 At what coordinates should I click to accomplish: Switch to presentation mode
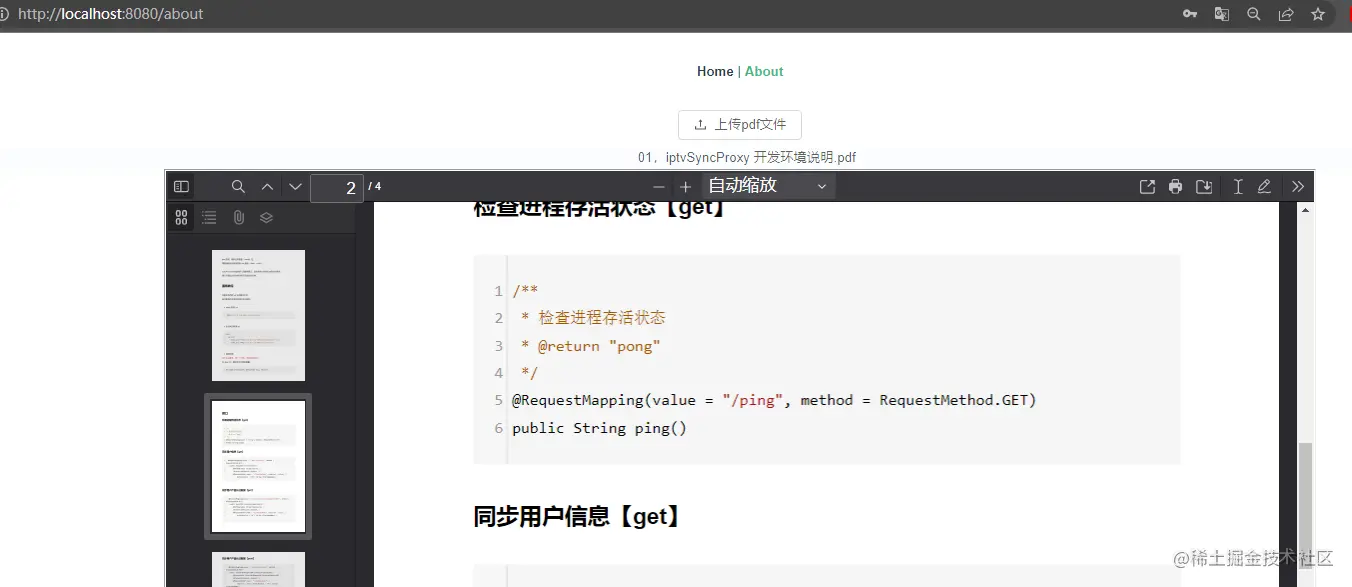1147,186
